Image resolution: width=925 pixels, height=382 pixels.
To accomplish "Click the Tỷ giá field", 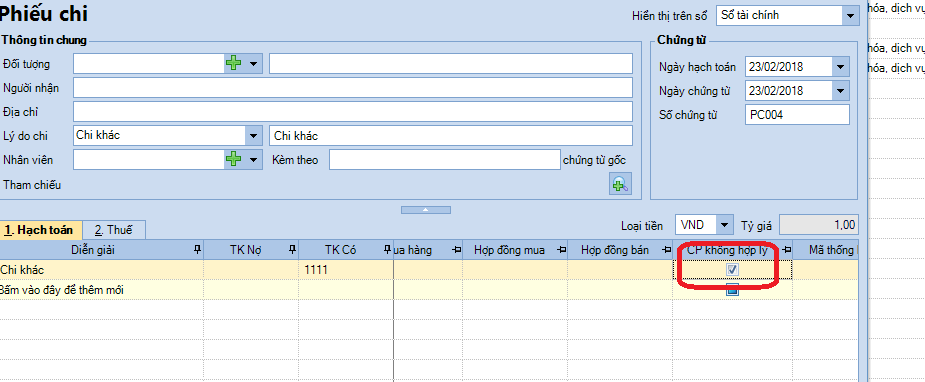I will [819, 225].
